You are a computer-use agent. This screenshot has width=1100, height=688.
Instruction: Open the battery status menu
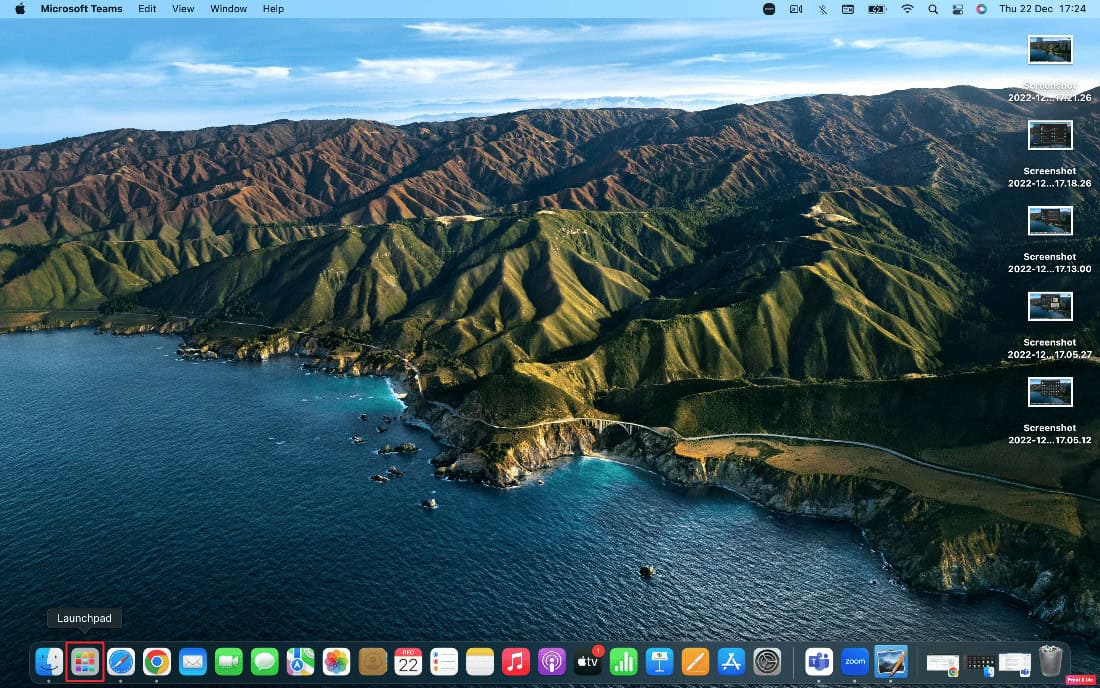tap(877, 9)
